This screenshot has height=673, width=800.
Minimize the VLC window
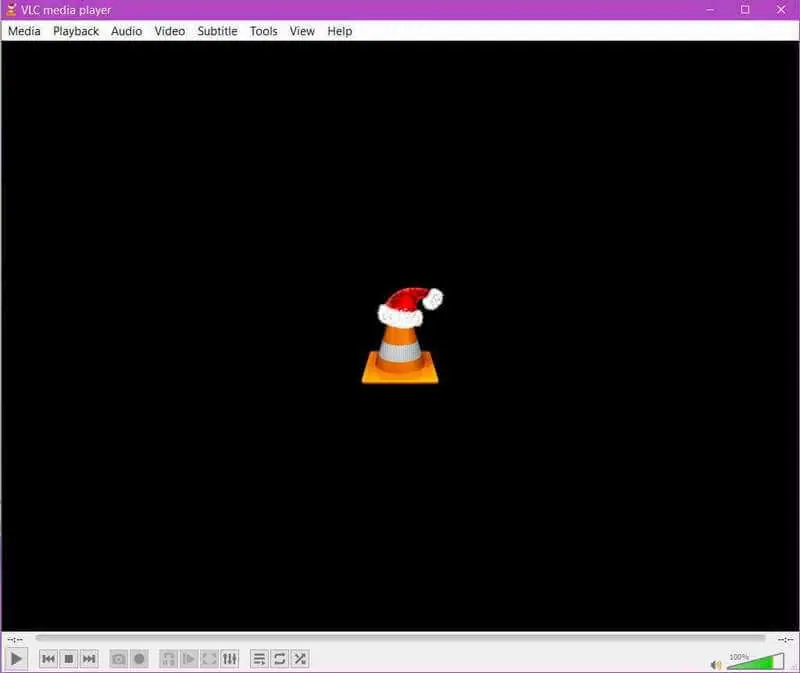tap(710, 10)
